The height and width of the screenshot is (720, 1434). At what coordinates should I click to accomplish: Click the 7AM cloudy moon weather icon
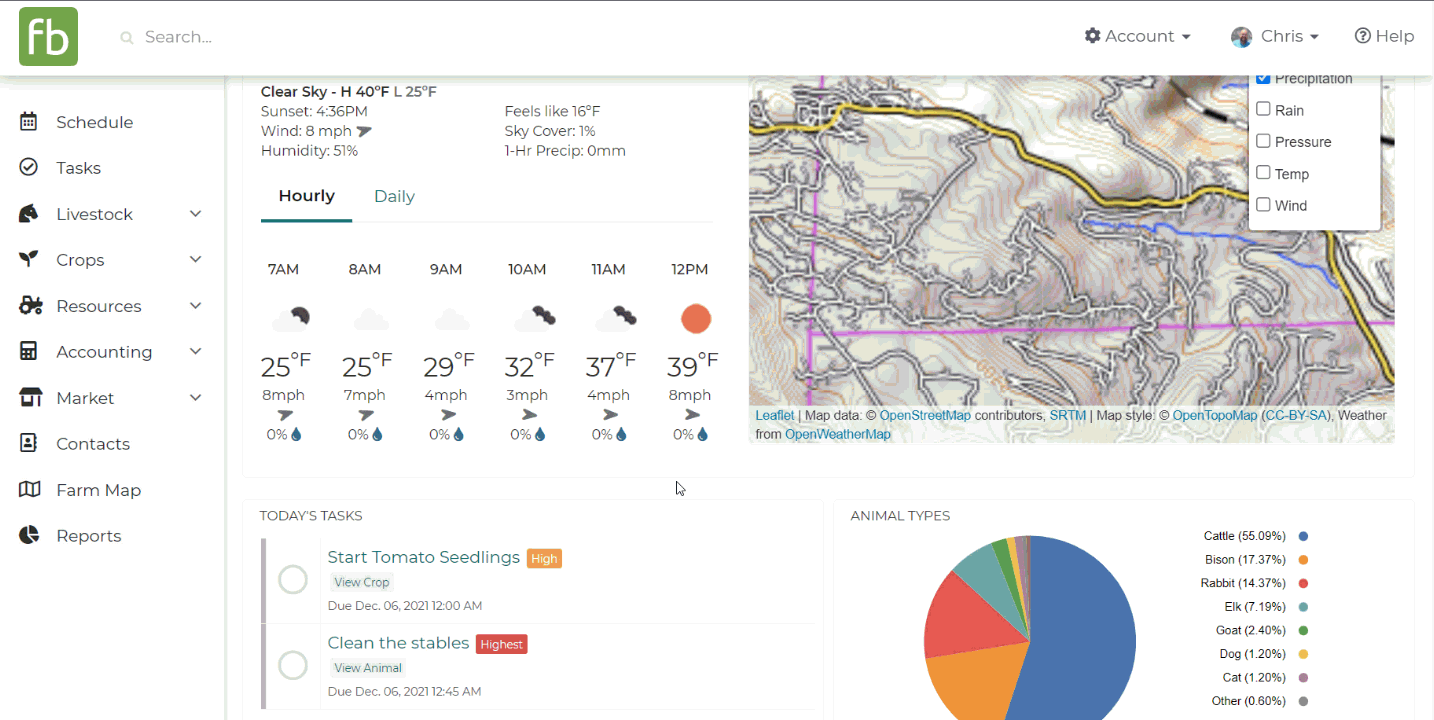(290, 320)
